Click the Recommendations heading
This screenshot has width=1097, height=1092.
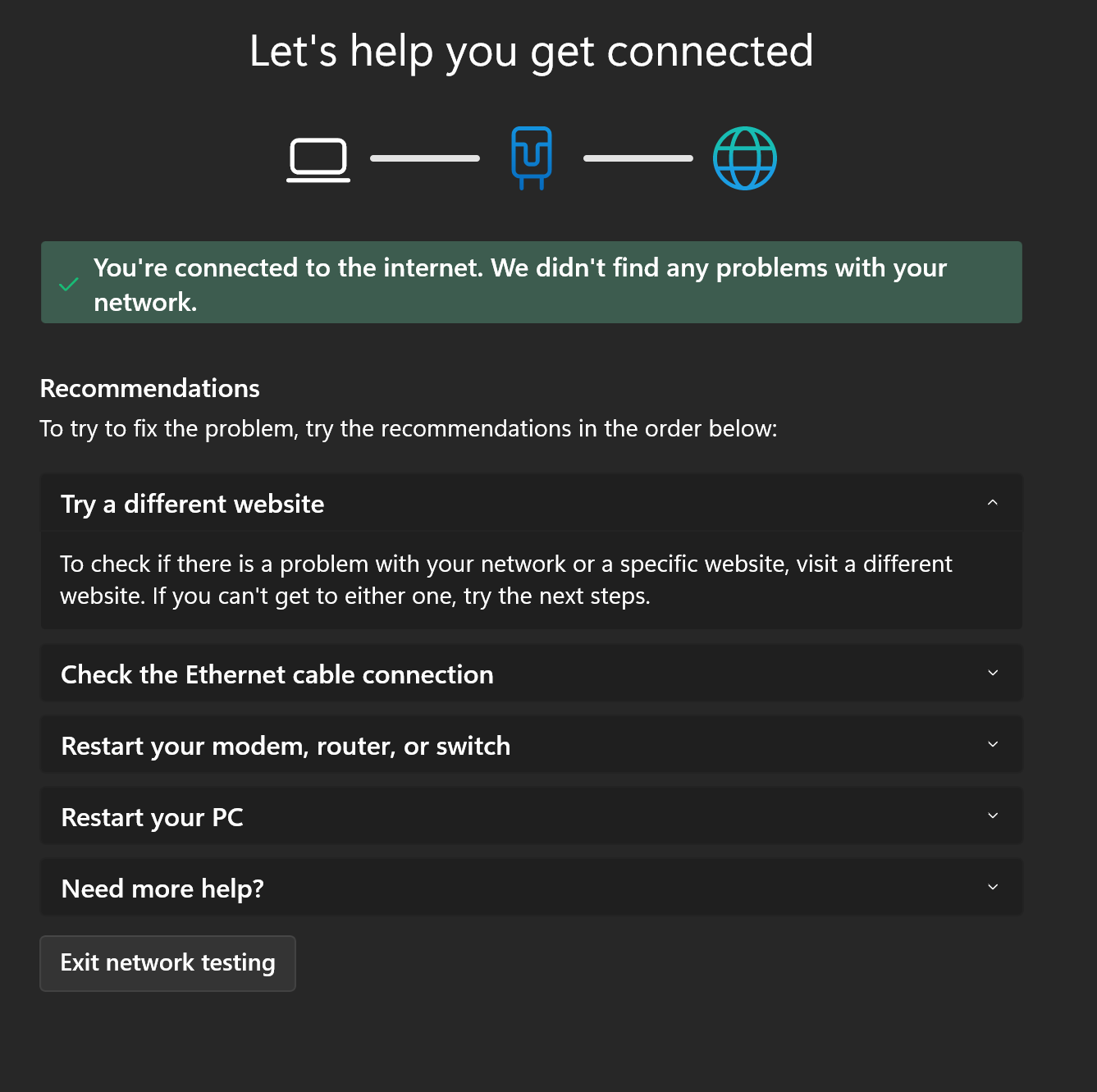click(x=149, y=388)
